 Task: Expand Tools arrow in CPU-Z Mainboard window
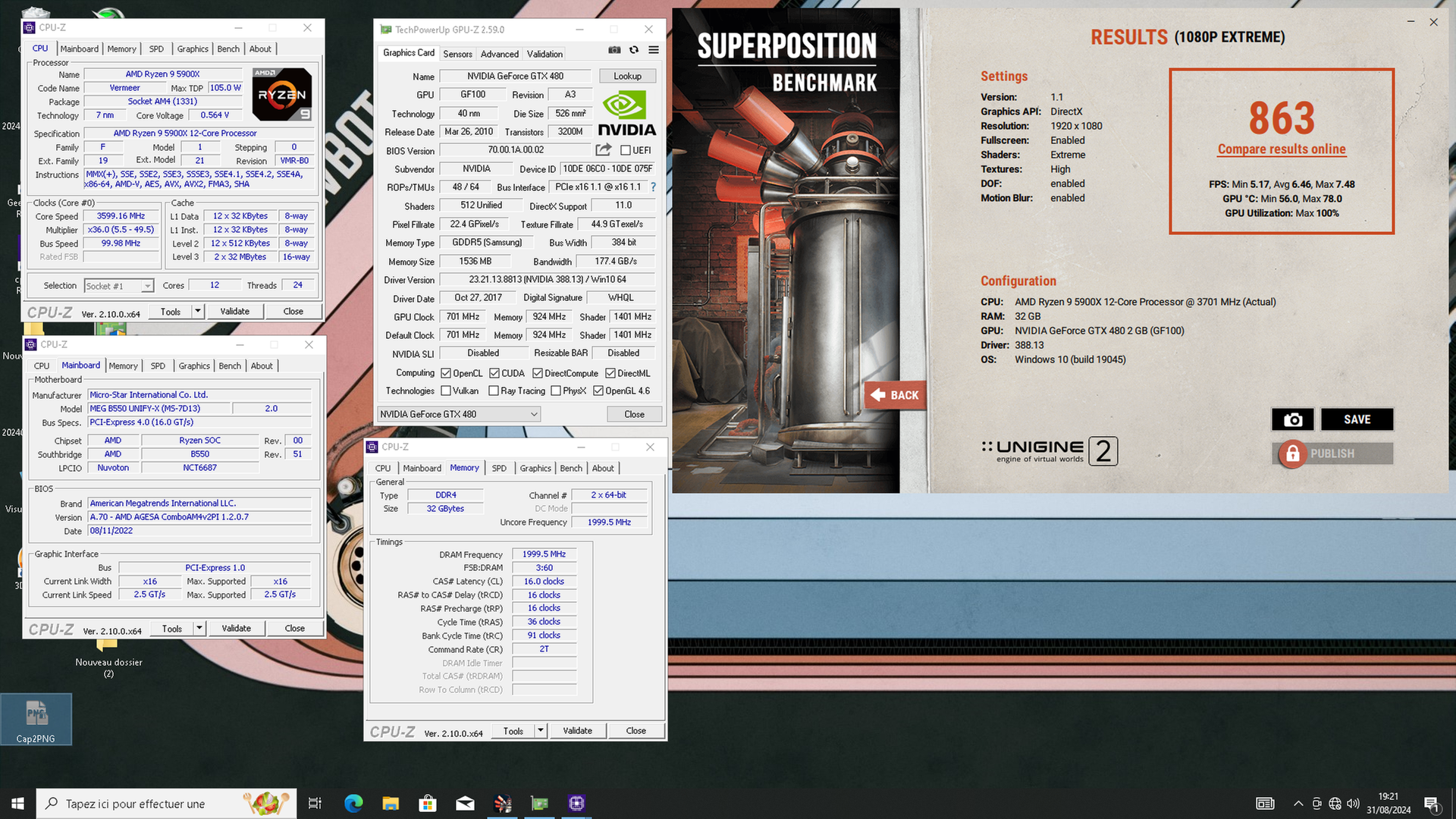[x=199, y=628]
